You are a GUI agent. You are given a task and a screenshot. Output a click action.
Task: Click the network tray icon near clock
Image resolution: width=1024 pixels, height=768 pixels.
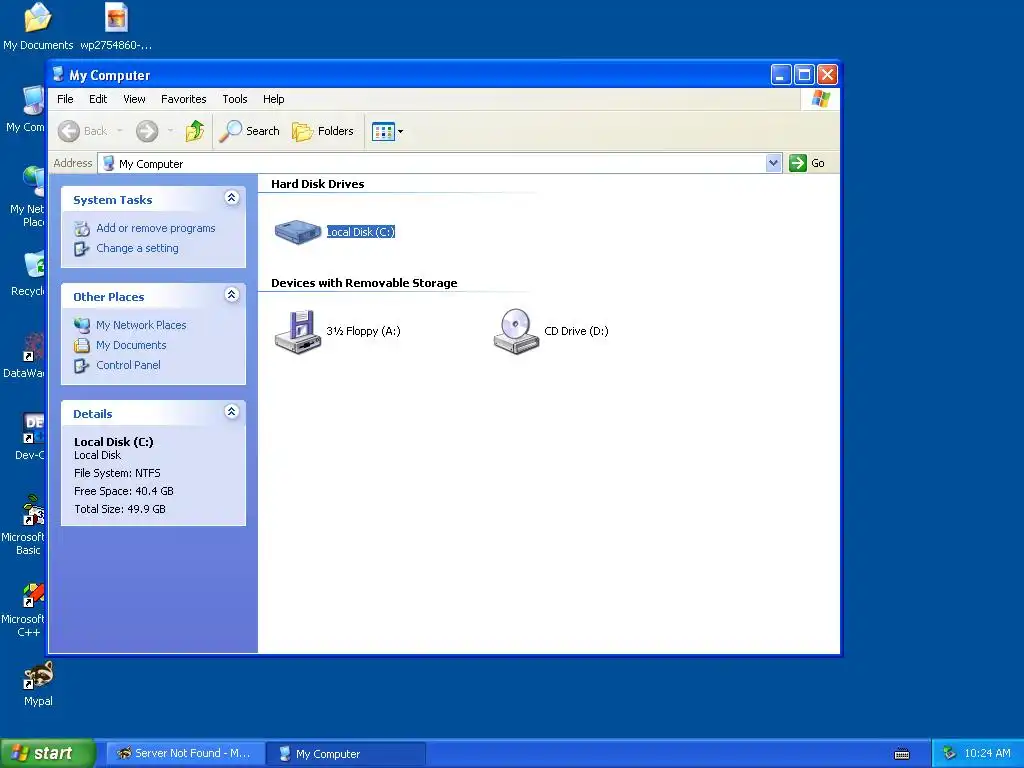click(950, 754)
